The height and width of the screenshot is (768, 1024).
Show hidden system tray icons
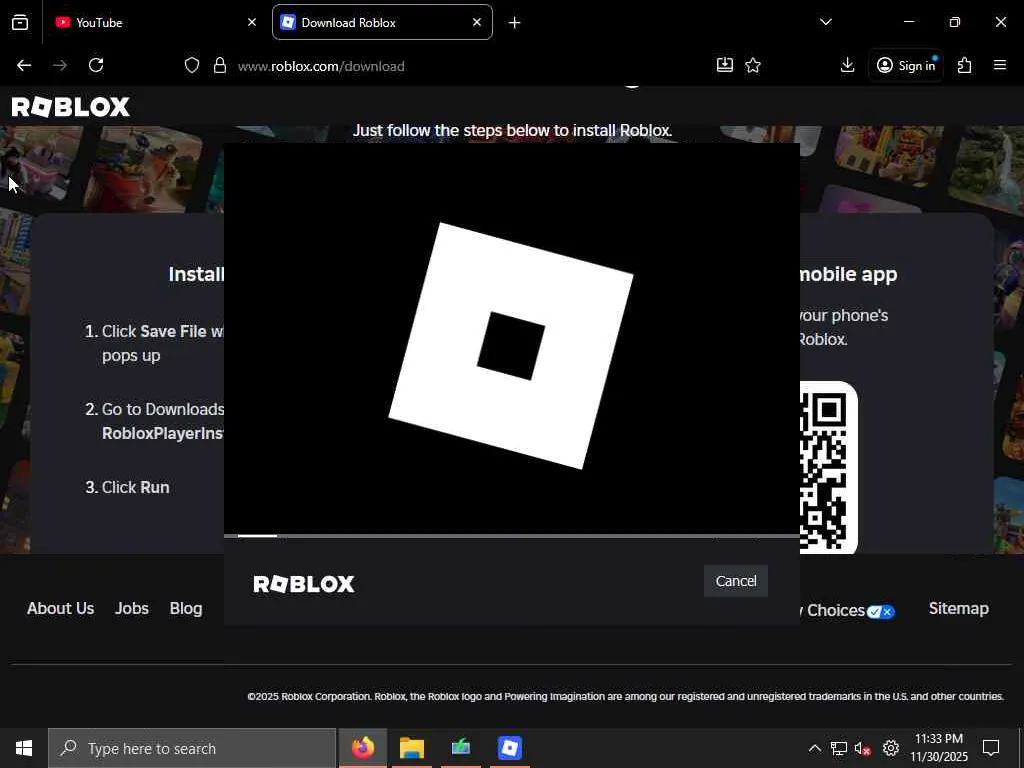click(x=814, y=748)
